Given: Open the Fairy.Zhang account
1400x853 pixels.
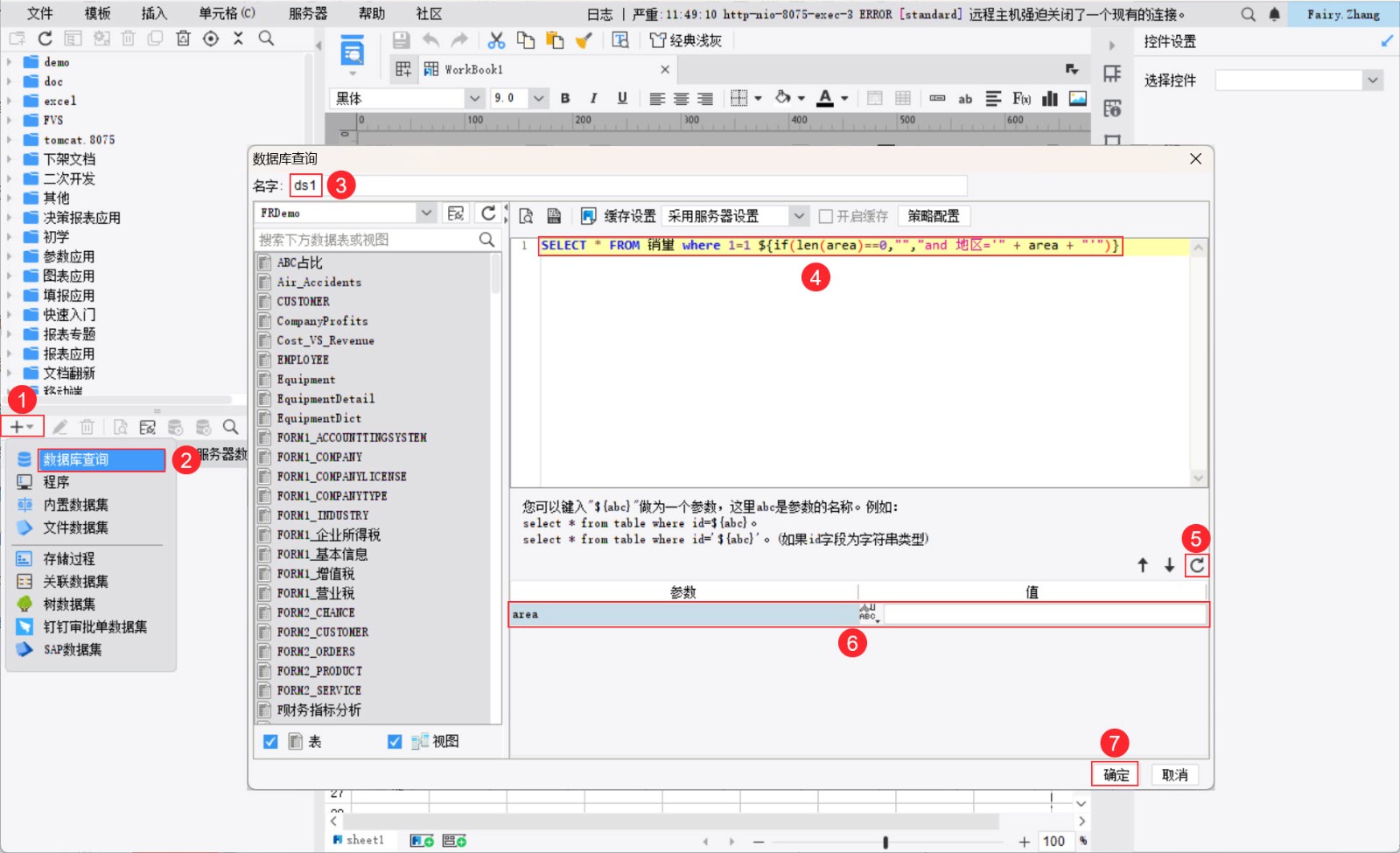Looking at the screenshot, I should pos(1343,14).
